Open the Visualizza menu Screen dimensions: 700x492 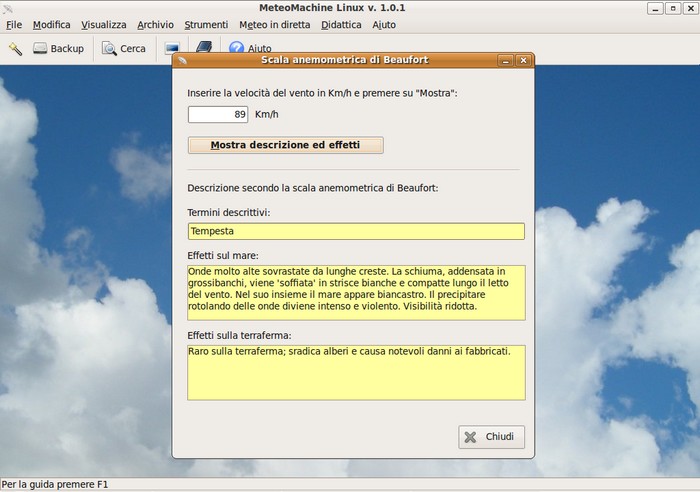point(104,25)
